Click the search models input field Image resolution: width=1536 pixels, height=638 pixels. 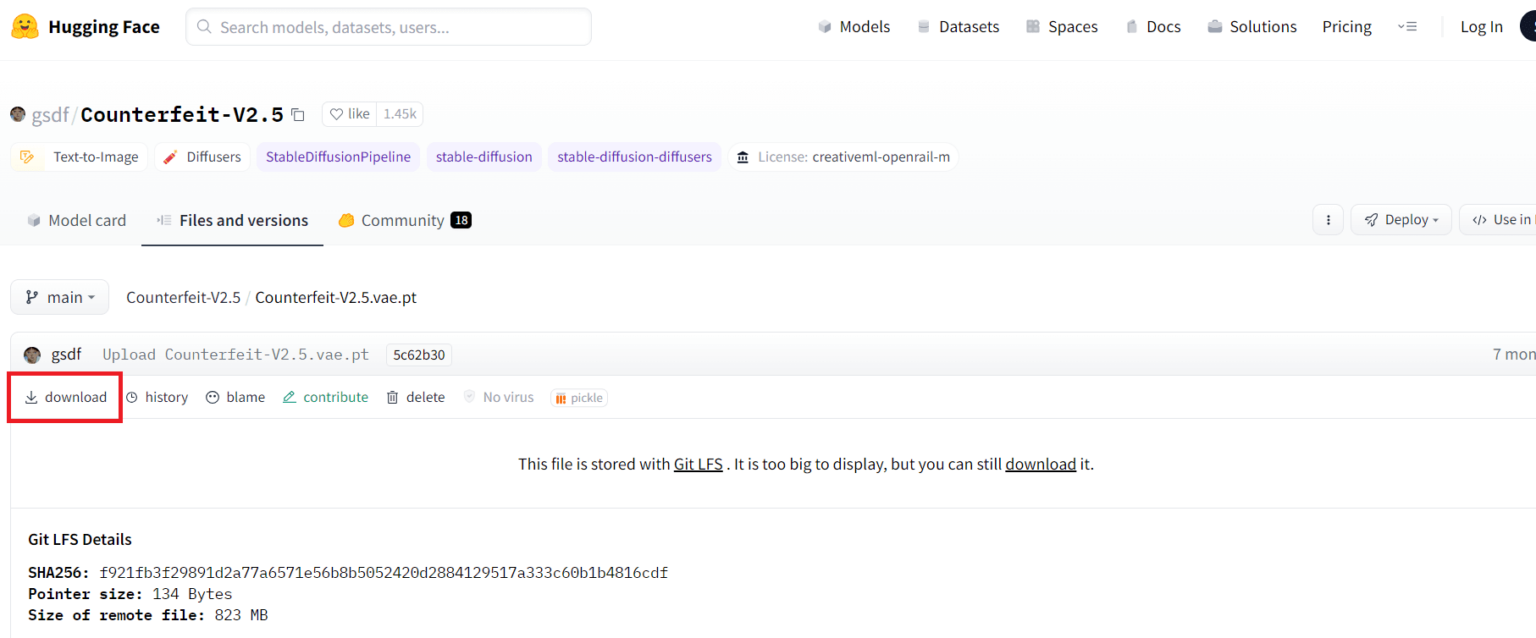coord(388,27)
